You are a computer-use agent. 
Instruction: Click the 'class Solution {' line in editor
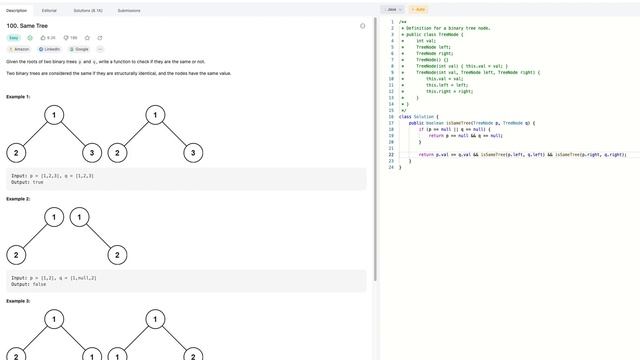(418, 117)
